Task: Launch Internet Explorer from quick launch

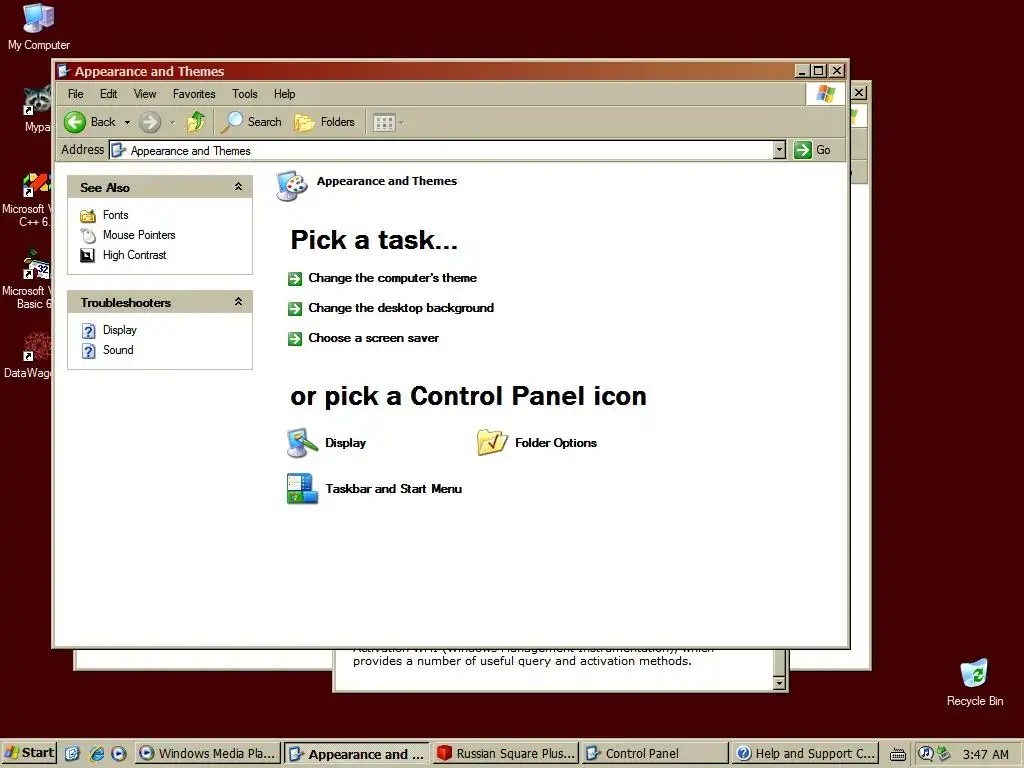Action: [97, 754]
